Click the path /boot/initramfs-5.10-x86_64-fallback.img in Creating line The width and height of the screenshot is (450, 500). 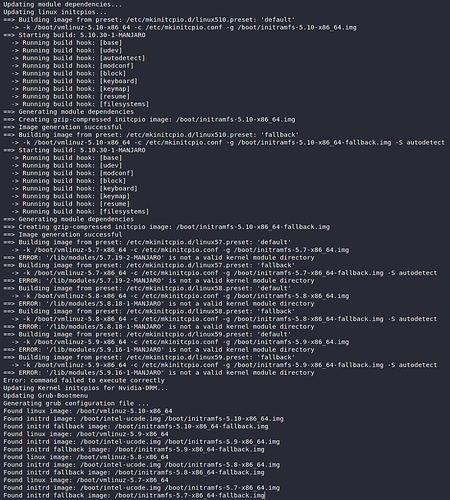pyautogui.click(x=253, y=227)
